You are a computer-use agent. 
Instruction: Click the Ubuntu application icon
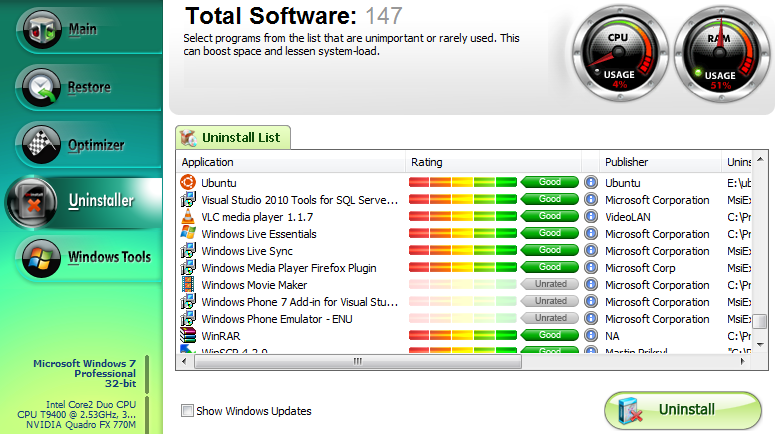click(x=188, y=182)
